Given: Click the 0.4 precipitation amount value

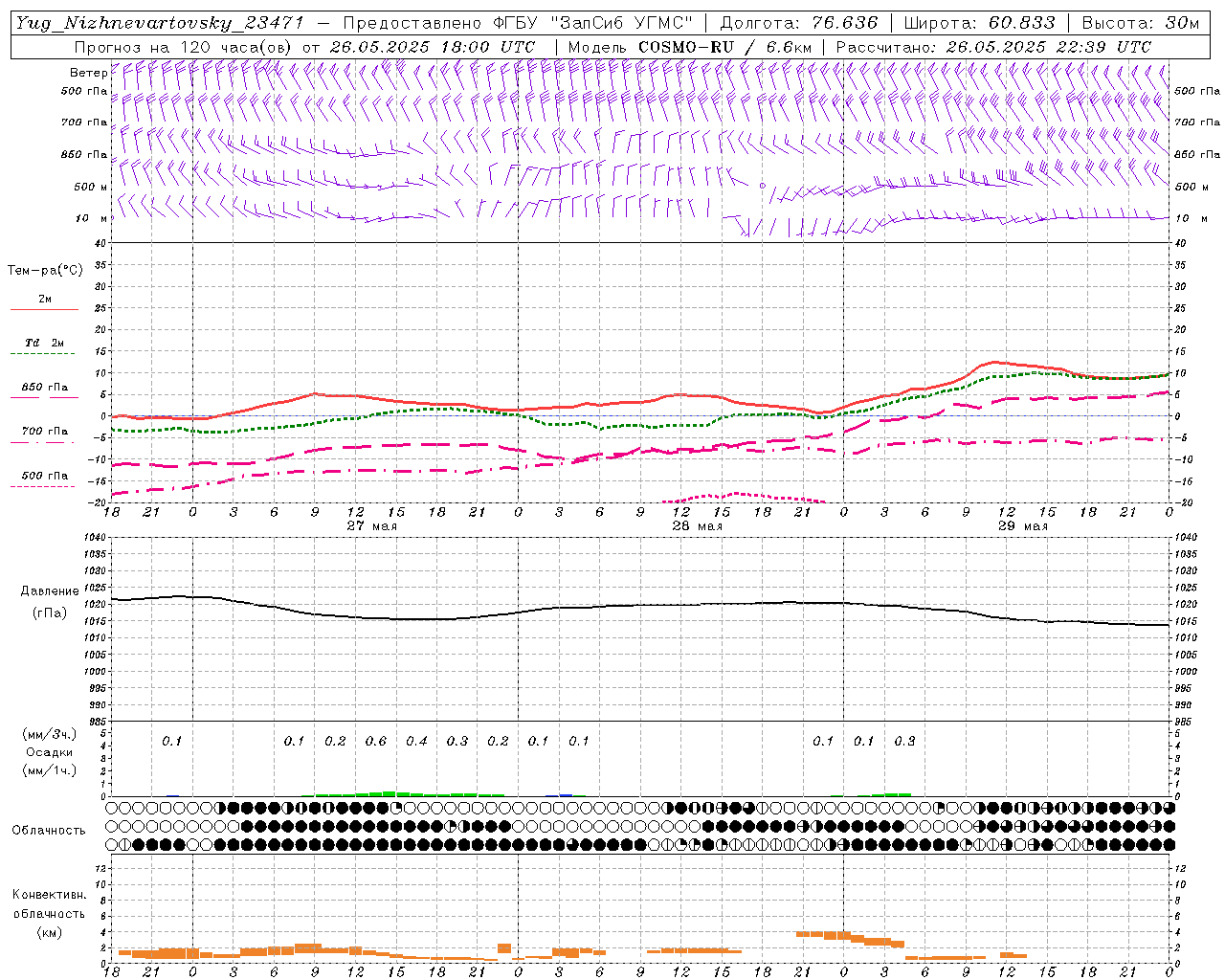Looking at the screenshot, I should (416, 742).
